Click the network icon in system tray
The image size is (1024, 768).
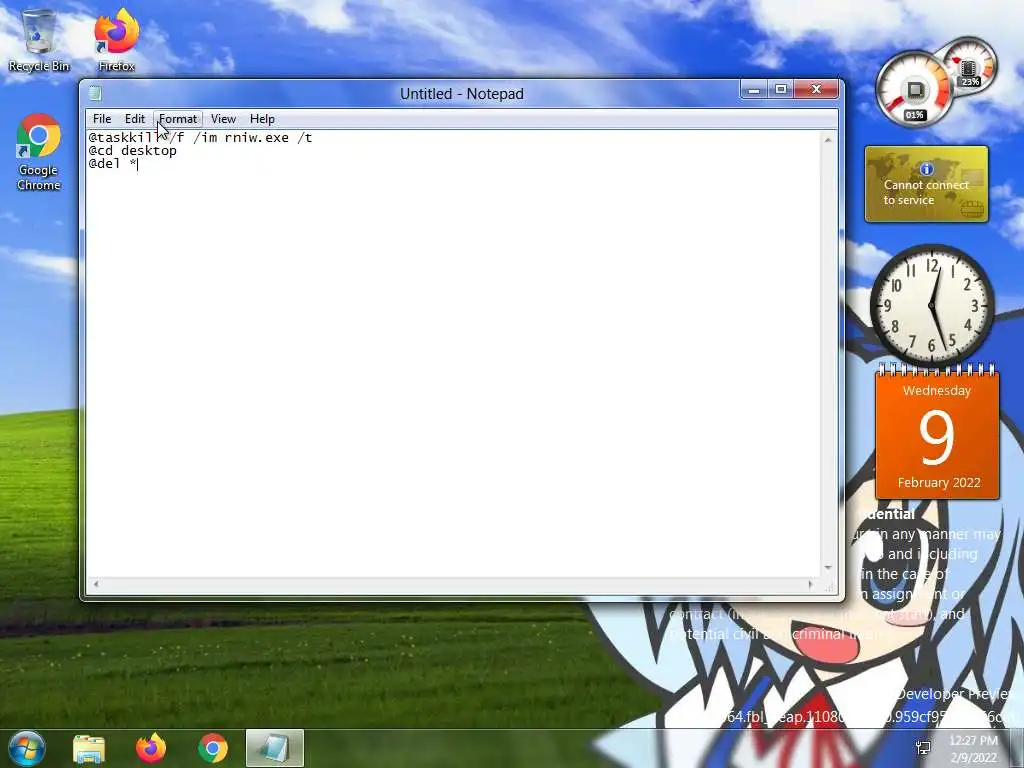(923, 748)
